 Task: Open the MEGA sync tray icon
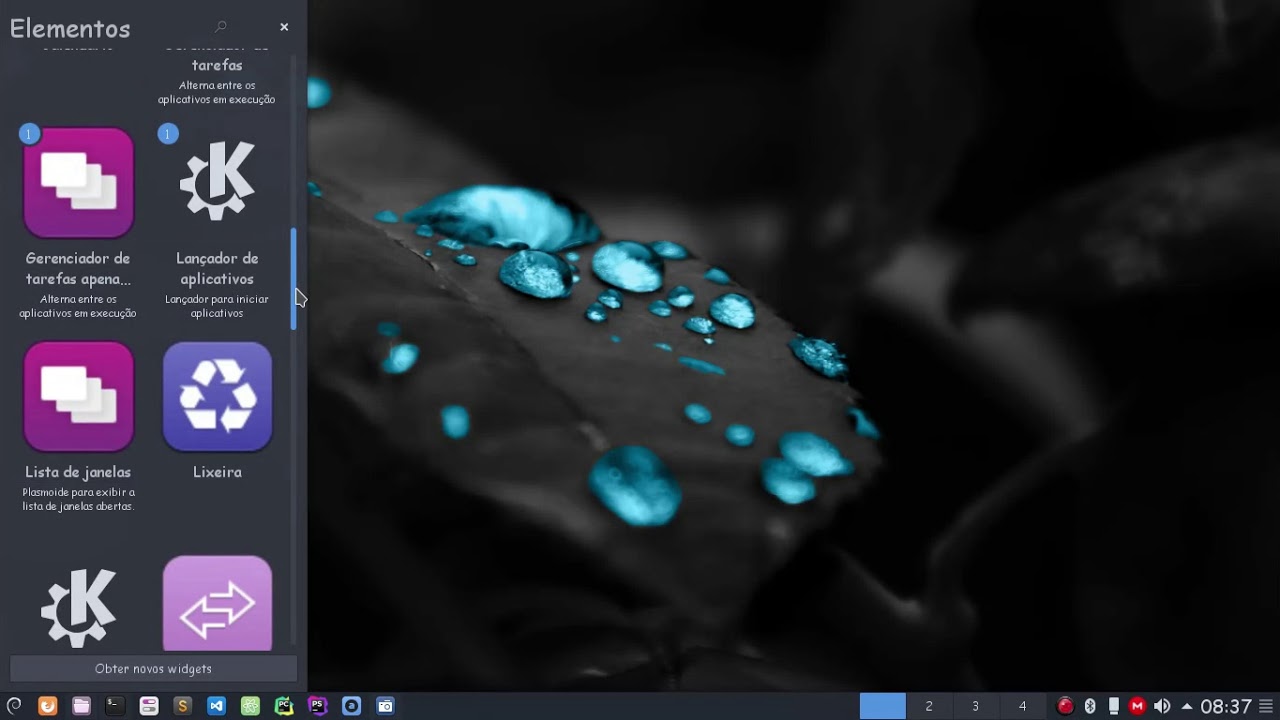[1137, 706]
